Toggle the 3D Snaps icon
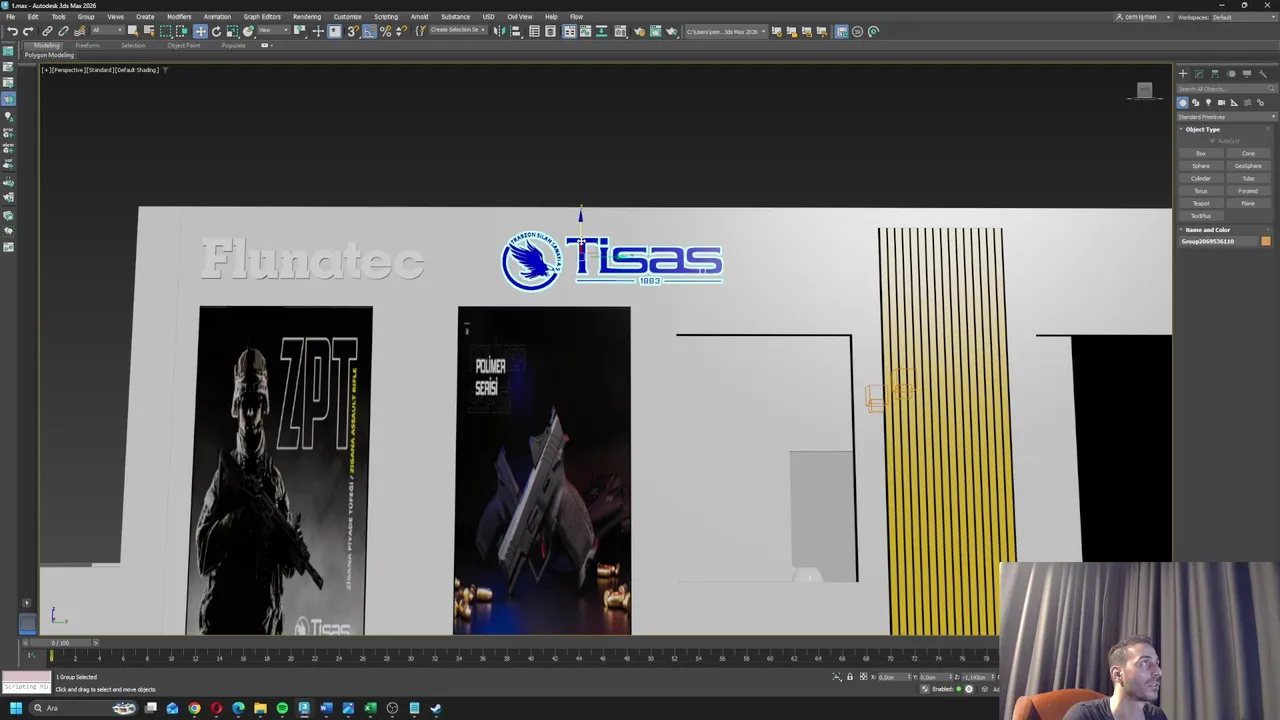1280x720 pixels. tap(353, 31)
